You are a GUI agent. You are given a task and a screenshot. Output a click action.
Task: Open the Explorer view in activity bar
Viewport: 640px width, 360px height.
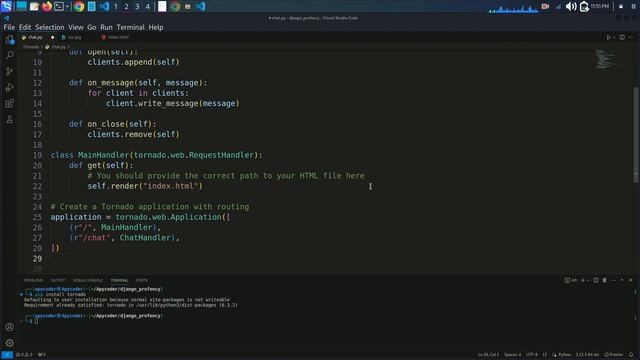(9, 40)
